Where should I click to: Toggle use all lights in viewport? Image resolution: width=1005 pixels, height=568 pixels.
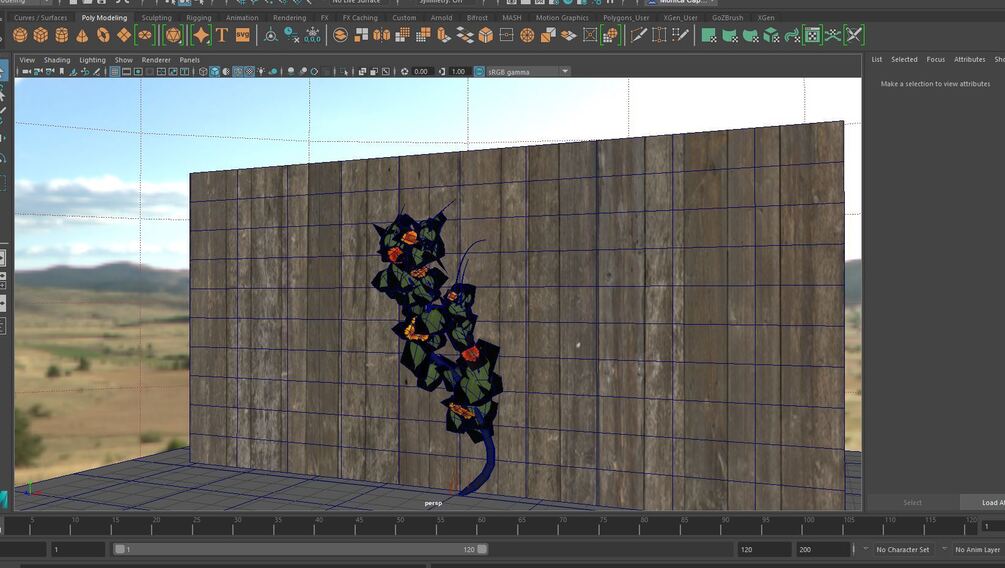(x=261, y=72)
